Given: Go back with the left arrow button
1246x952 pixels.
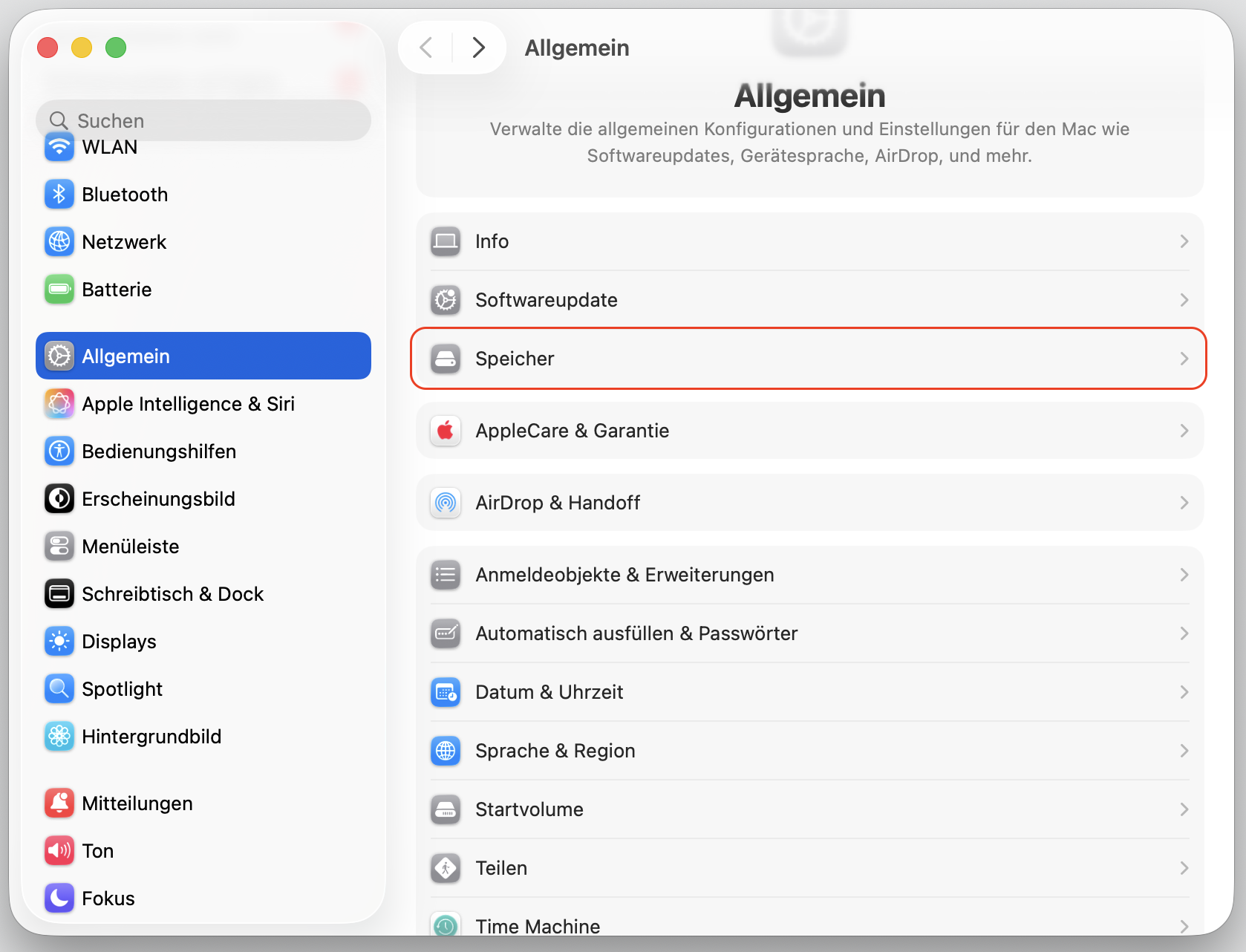Looking at the screenshot, I should (426, 48).
